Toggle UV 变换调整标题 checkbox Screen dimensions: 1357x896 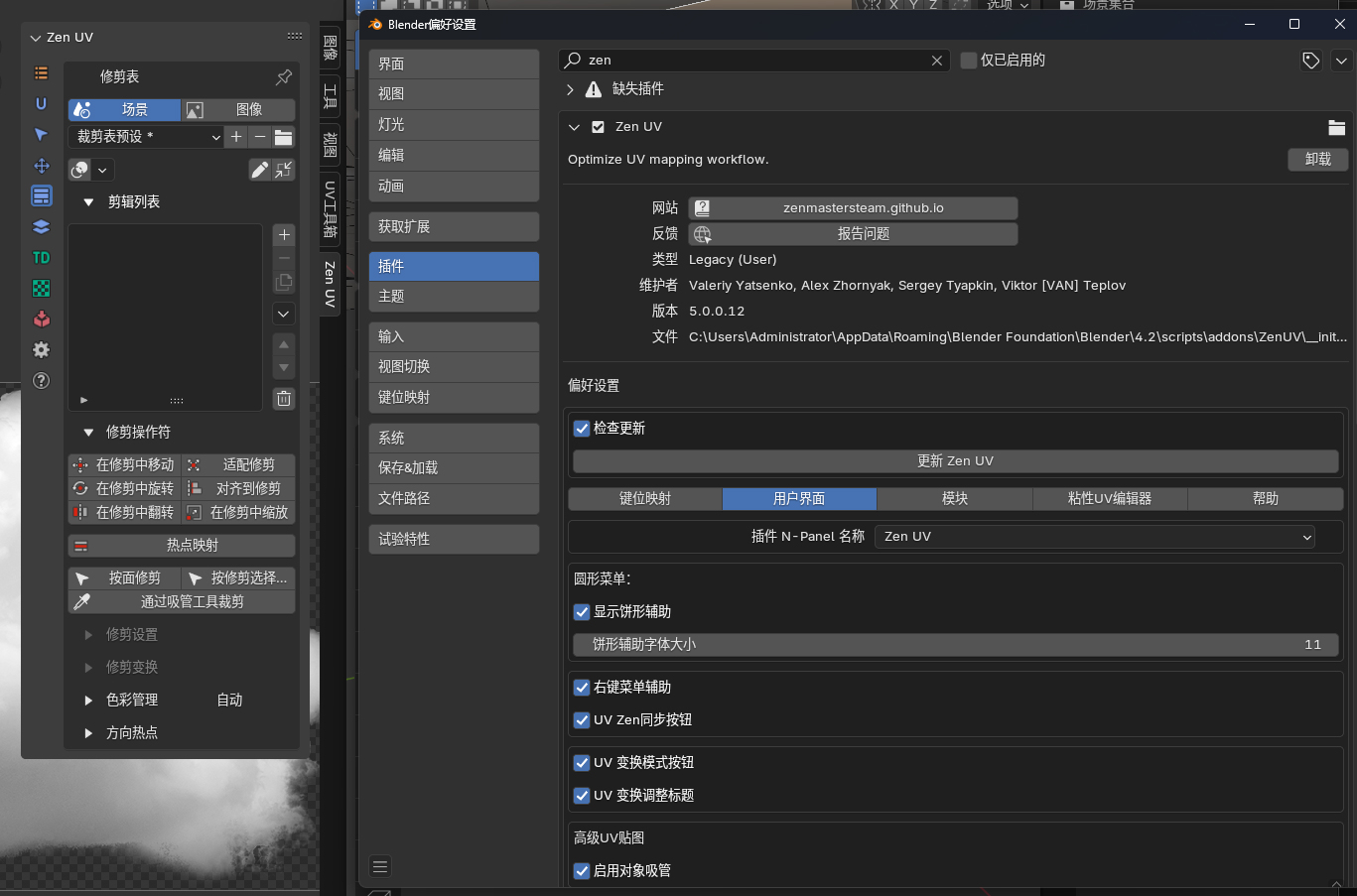[582, 796]
